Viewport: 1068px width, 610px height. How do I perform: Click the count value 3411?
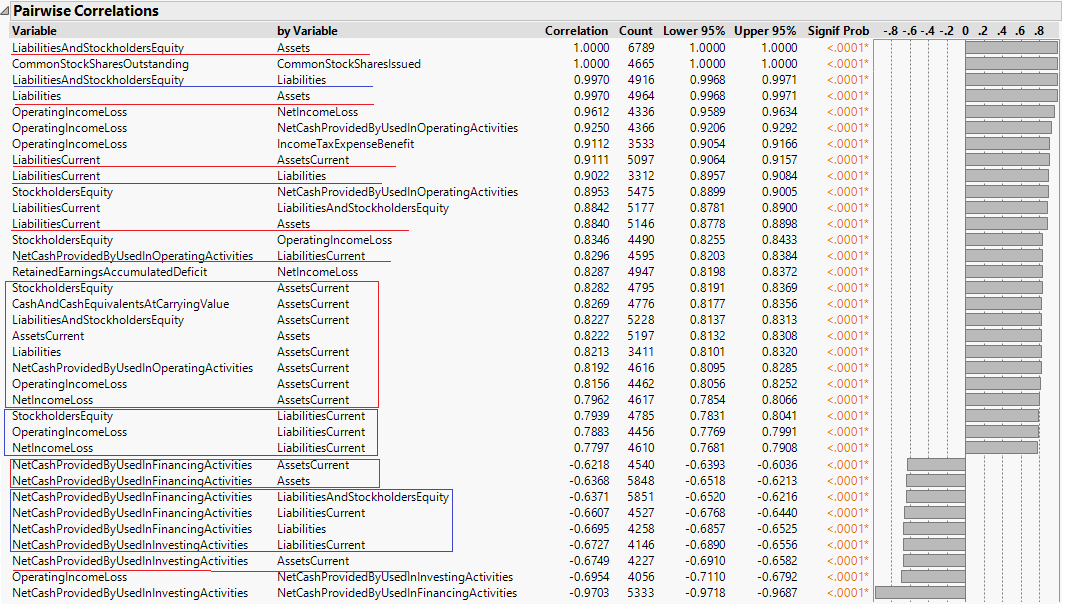coord(641,352)
